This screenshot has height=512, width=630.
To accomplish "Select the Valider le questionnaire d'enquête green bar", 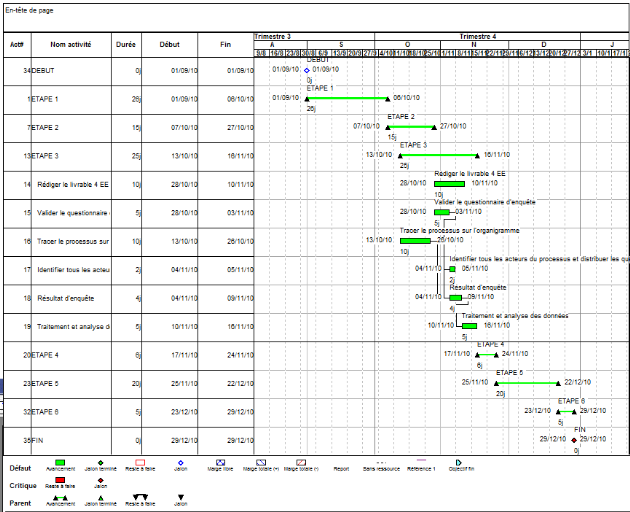I will (x=442, y=212).
